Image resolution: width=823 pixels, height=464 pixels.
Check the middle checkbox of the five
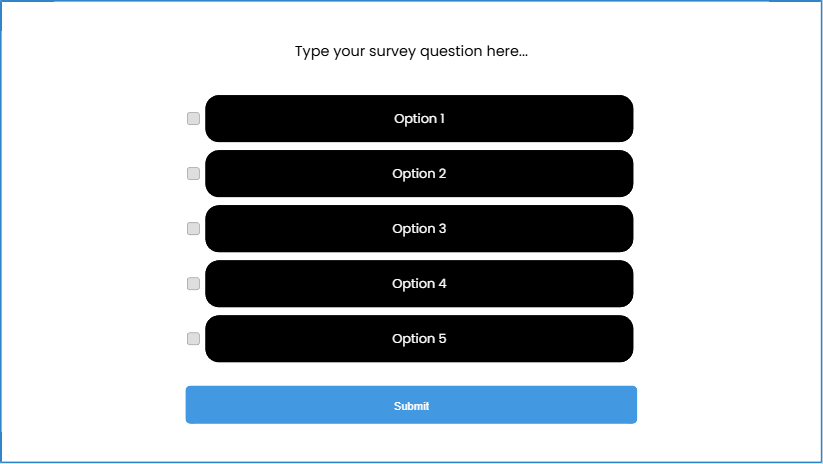[193, 229]
